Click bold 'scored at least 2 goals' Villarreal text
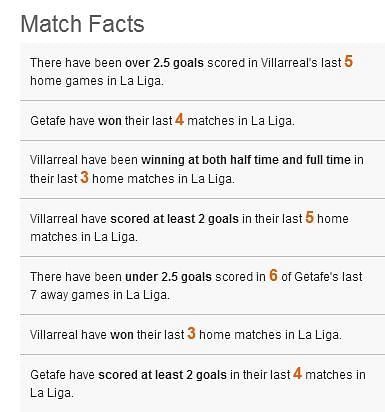385x412 pixels. pyautogui.click(x=174, y=219)
